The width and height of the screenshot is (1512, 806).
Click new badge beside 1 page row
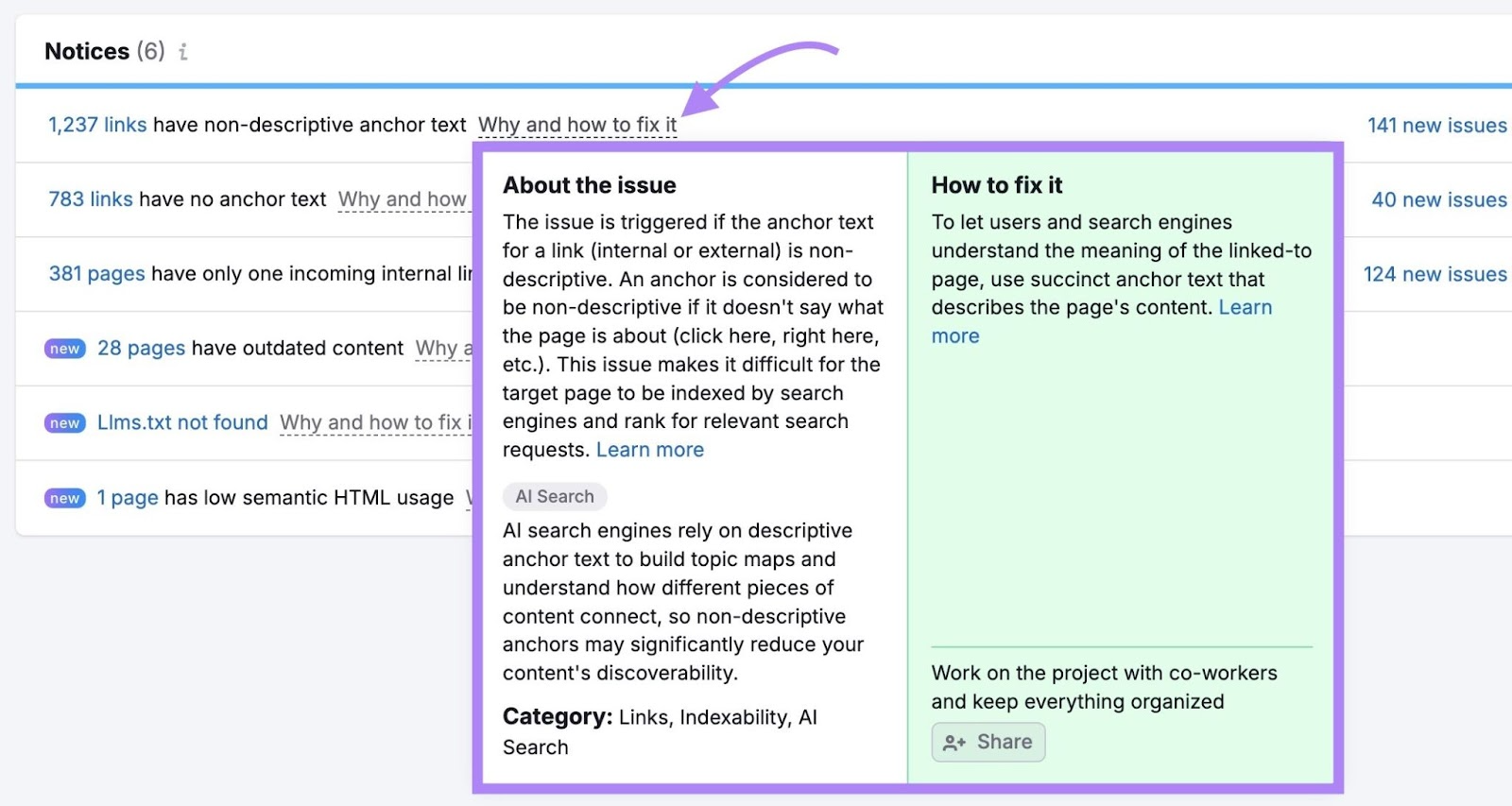click(65, 498)
